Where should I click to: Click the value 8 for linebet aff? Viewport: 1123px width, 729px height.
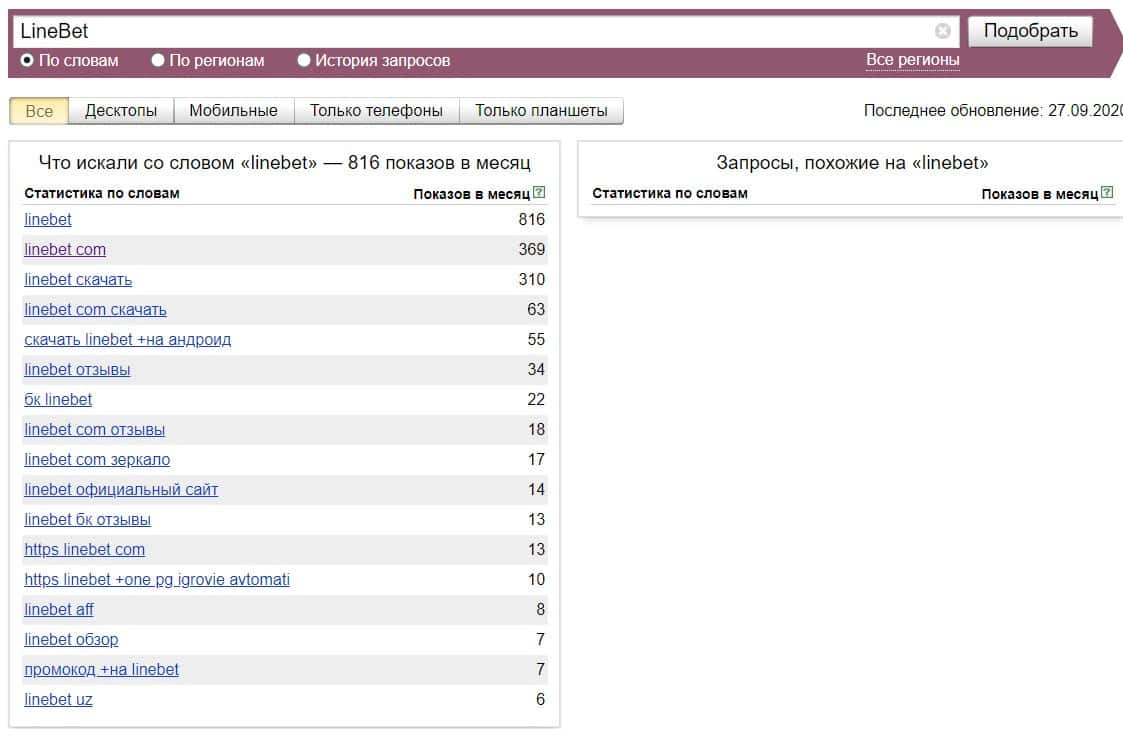coord(540,610)
